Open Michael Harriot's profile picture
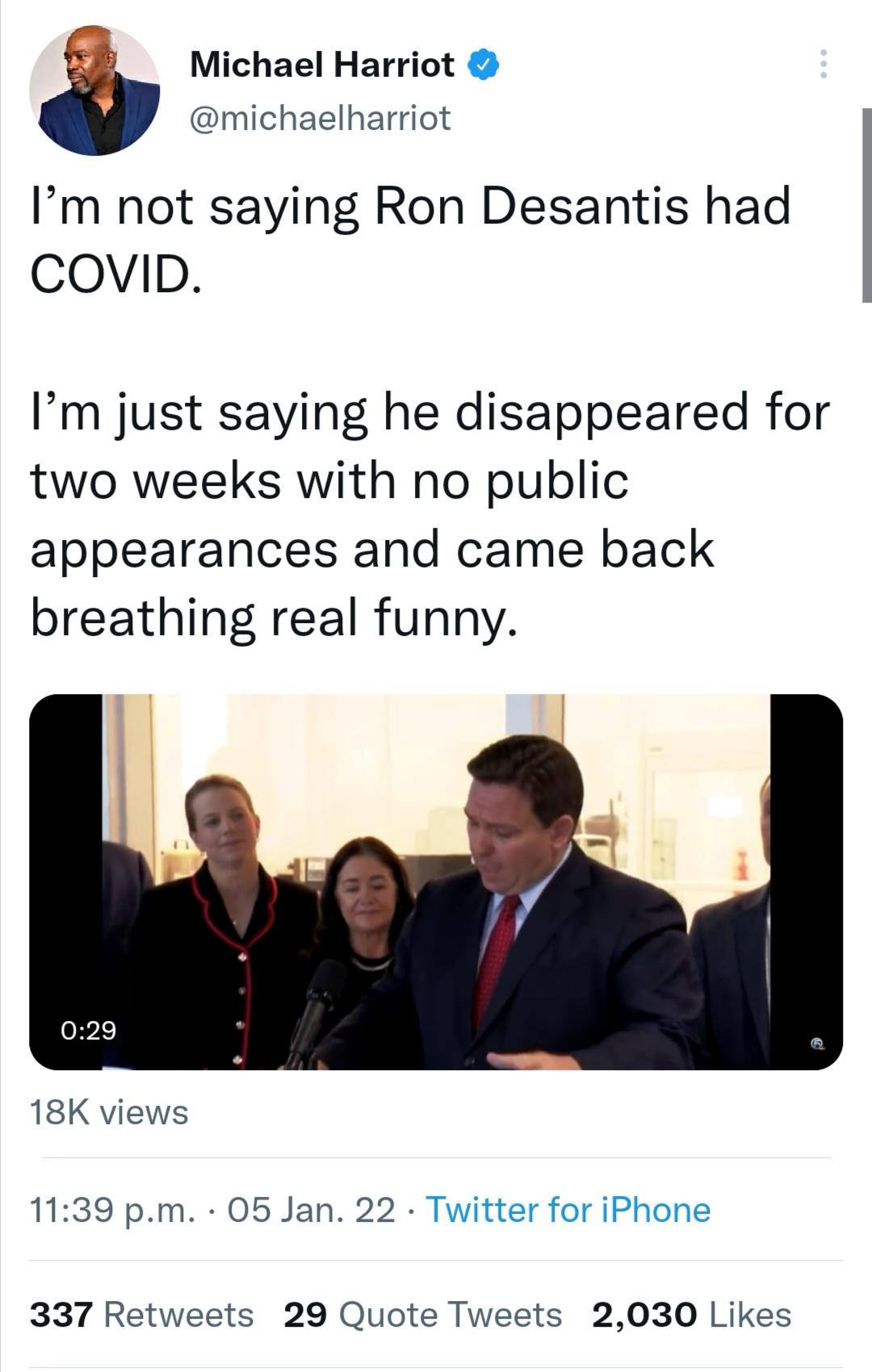The height and width of the screenshot is (1372, 872). (94, 90)
